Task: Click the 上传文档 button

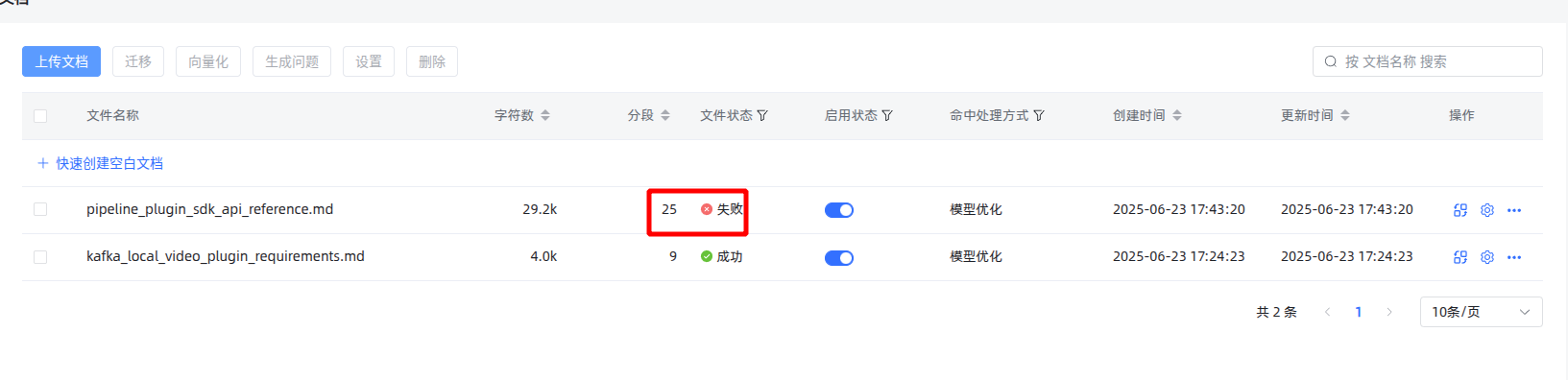Action: pos(61,61)
